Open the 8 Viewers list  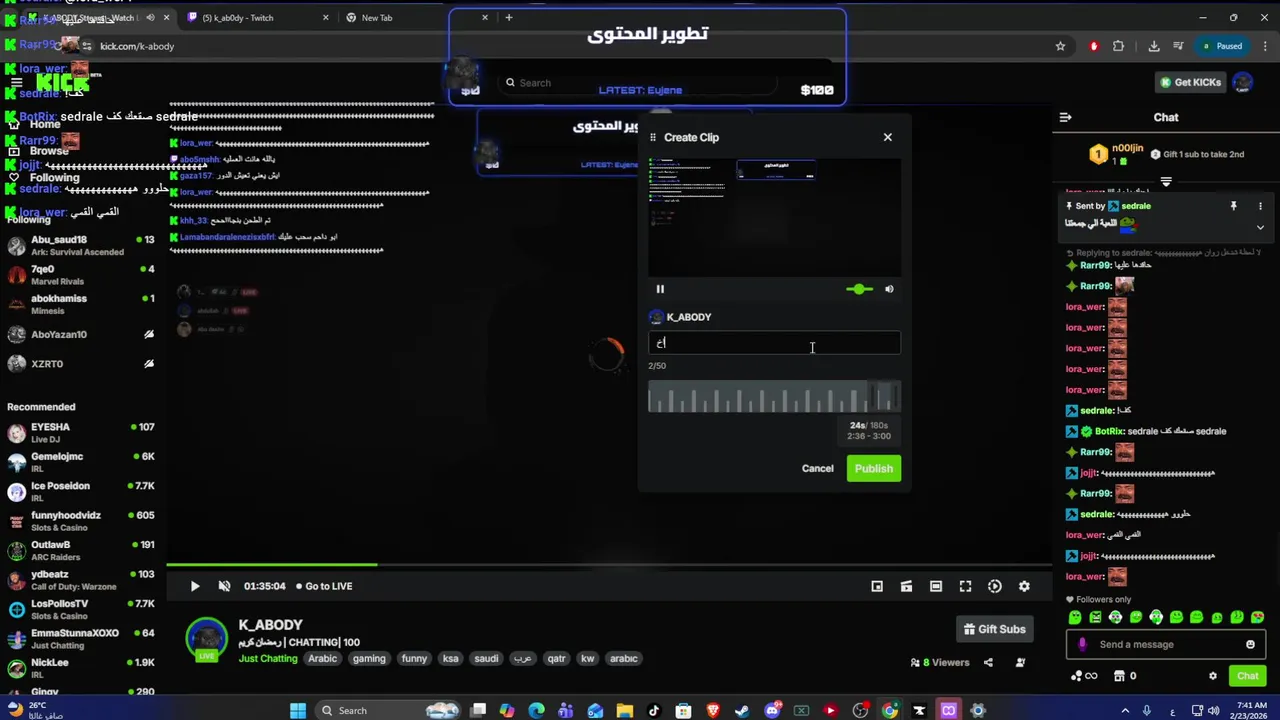(940, 662)
